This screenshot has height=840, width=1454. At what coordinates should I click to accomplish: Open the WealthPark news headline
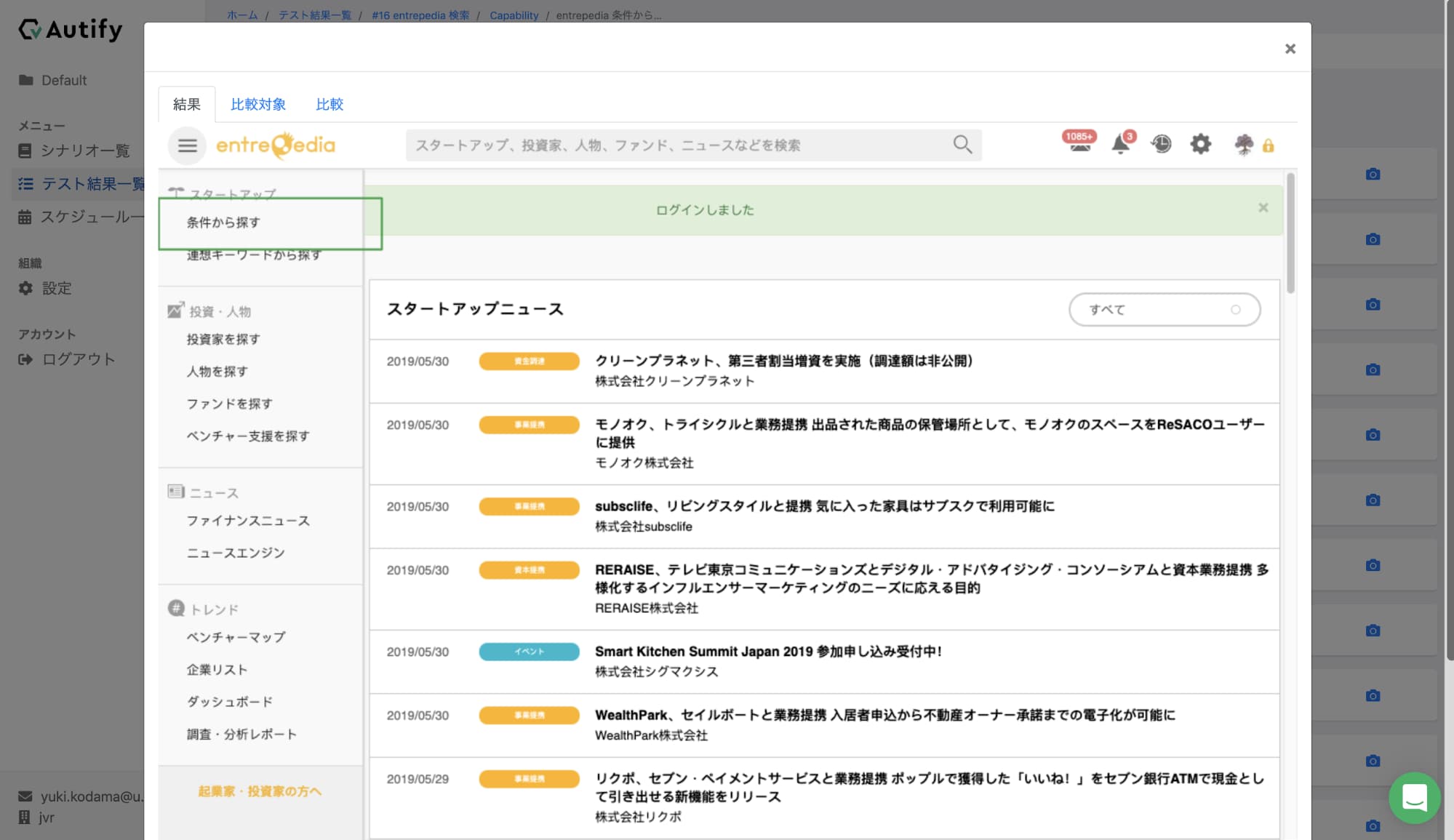(884, 715)
